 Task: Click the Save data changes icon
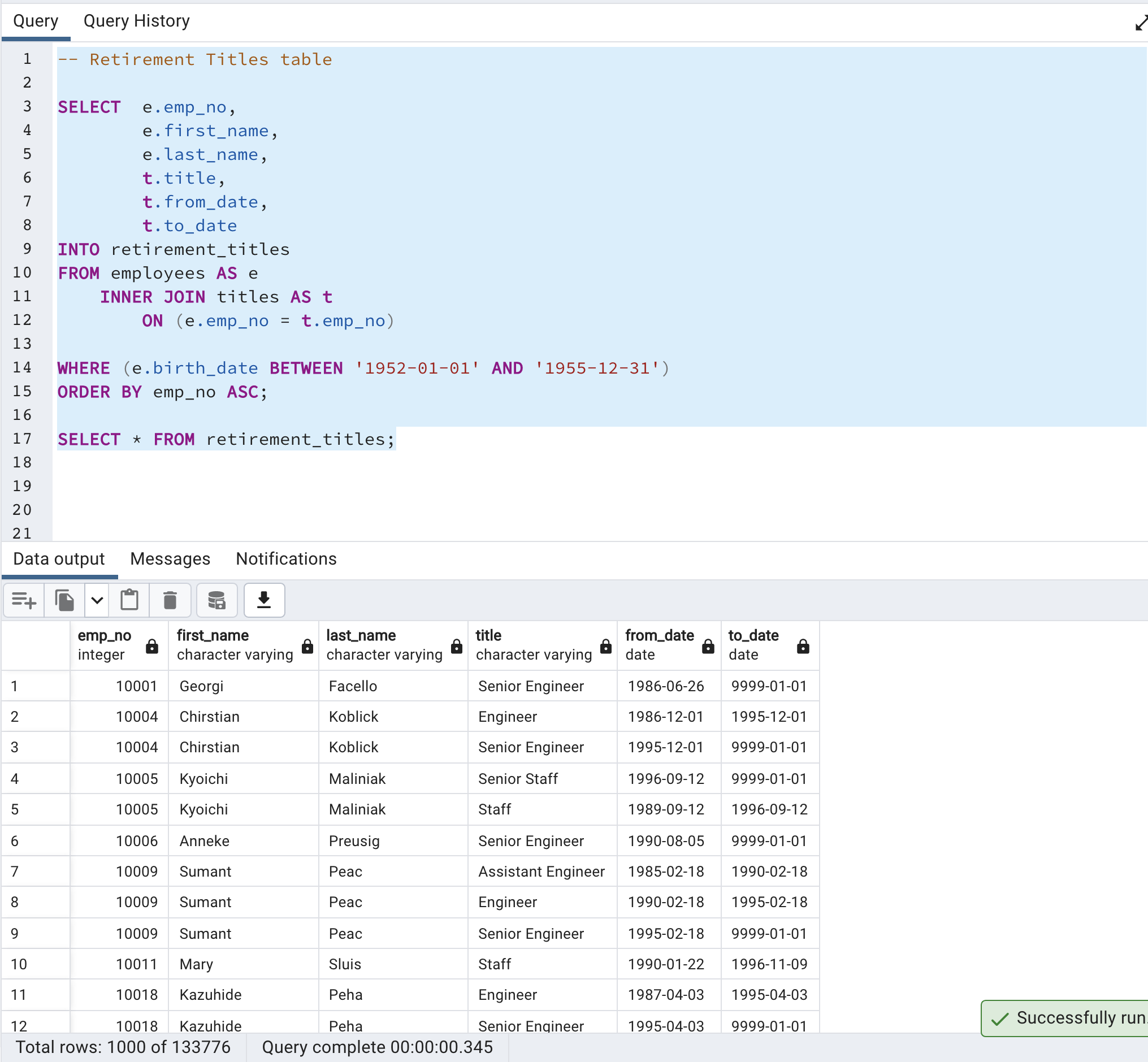216,600
